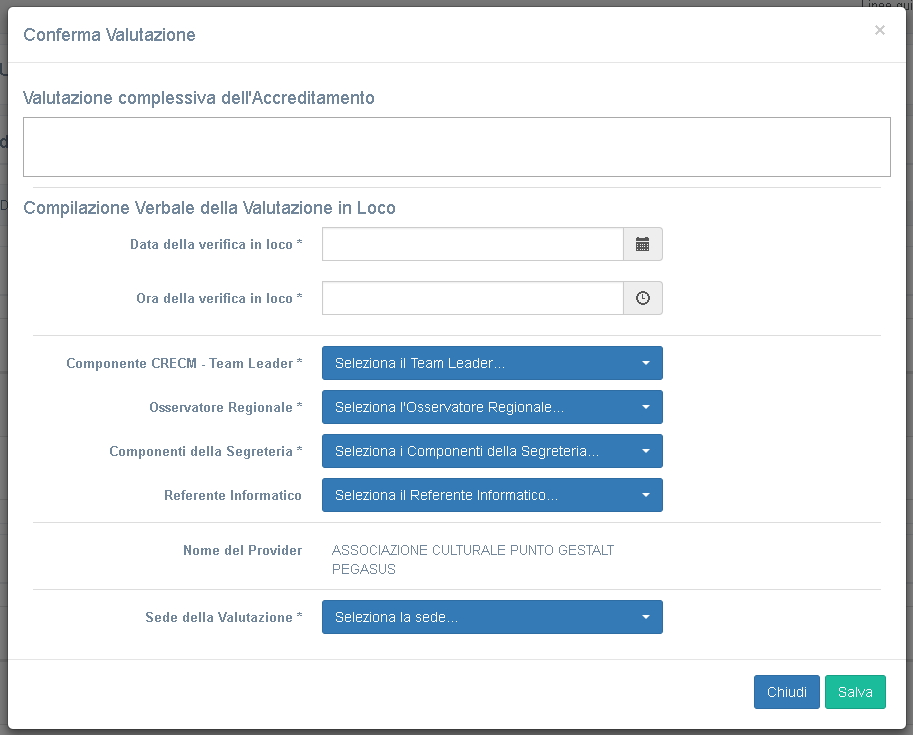
Task: Click the Osservatore Regionale label
Action: [x=226, y=407]
